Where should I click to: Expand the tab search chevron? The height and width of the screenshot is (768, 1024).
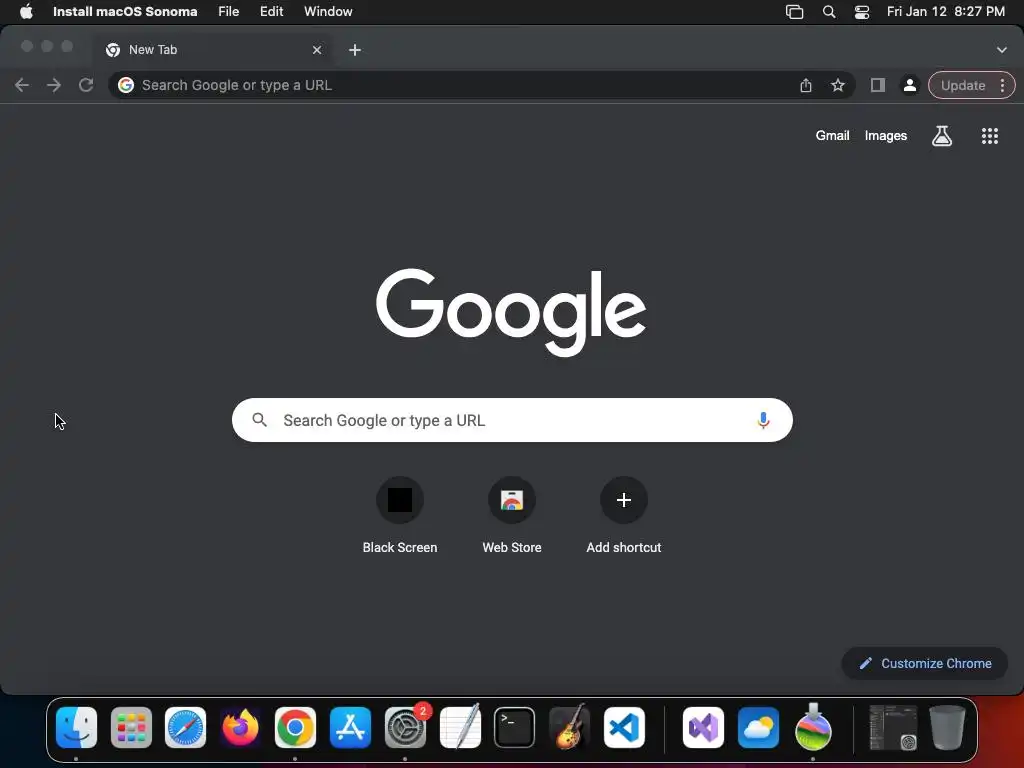click(x=1002, y=50)
